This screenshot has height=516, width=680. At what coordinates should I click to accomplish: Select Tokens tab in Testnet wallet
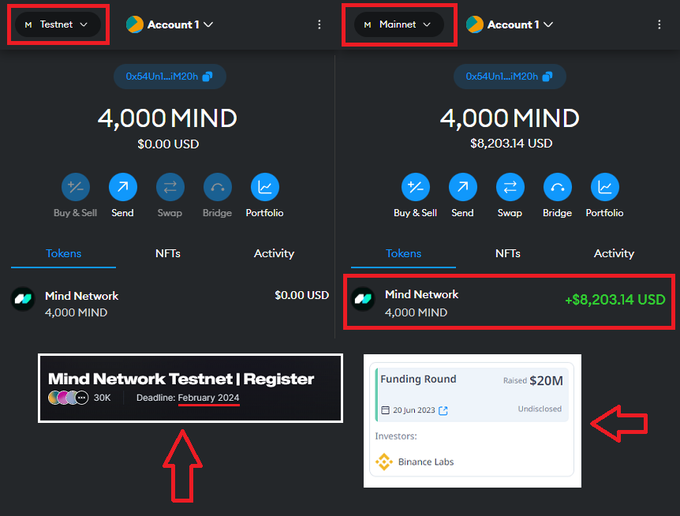63,254
